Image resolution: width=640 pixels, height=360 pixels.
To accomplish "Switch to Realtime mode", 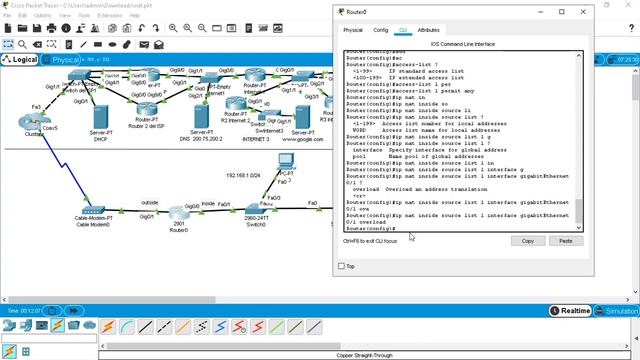I will click(x=571, y=311).
